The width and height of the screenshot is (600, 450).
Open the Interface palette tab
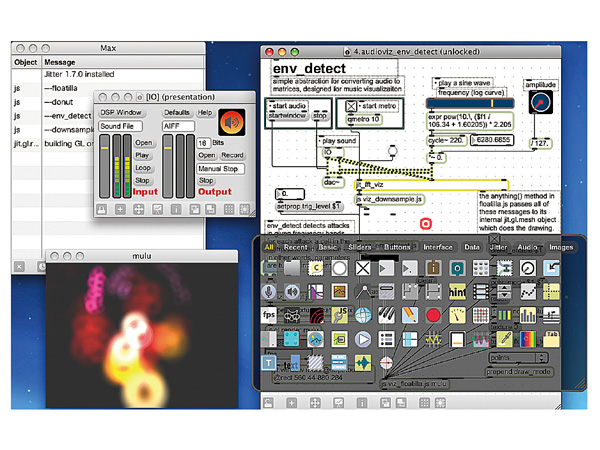(x=438, y=247)
